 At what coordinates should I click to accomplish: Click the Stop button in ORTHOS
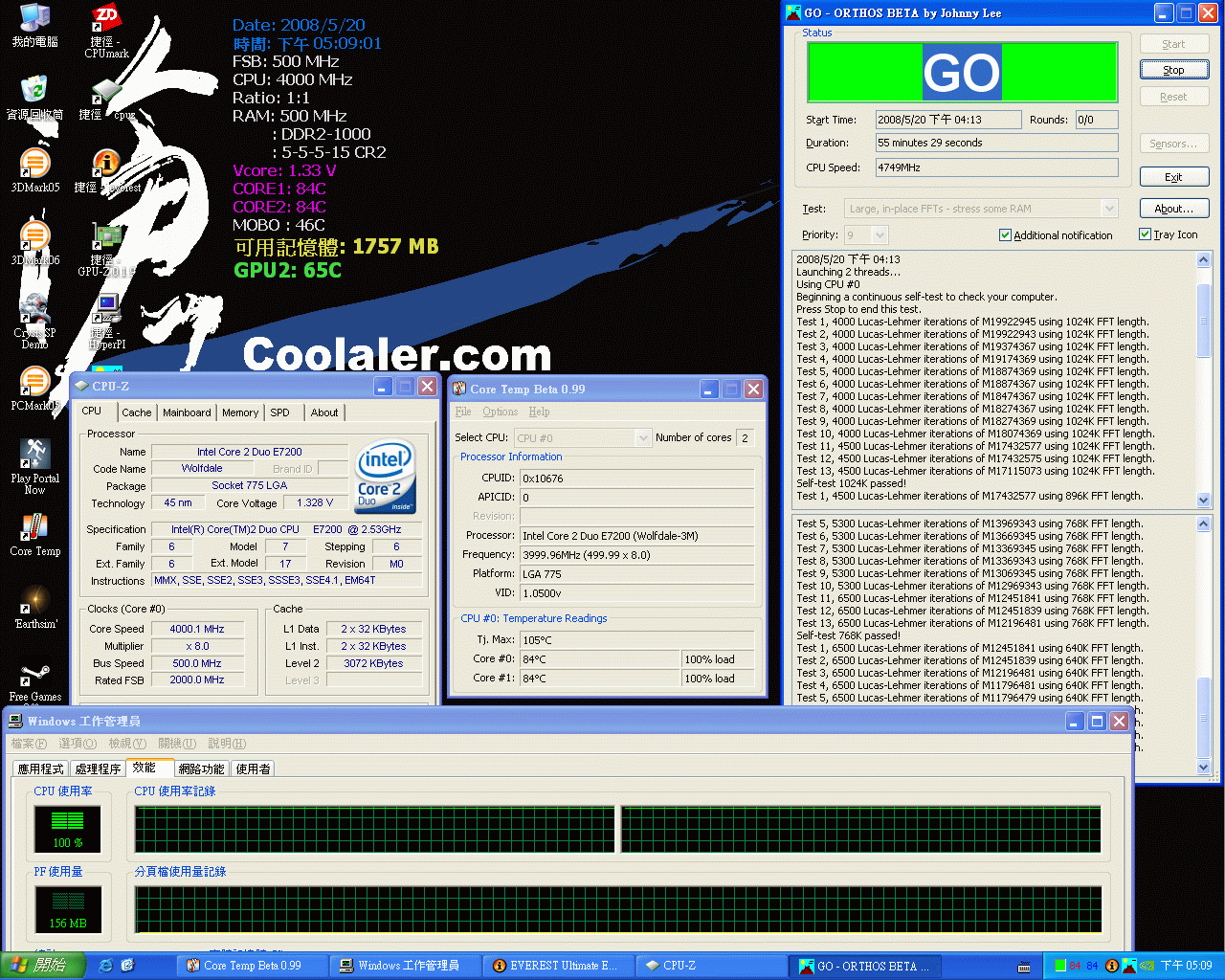click(x=1173, y=70)
